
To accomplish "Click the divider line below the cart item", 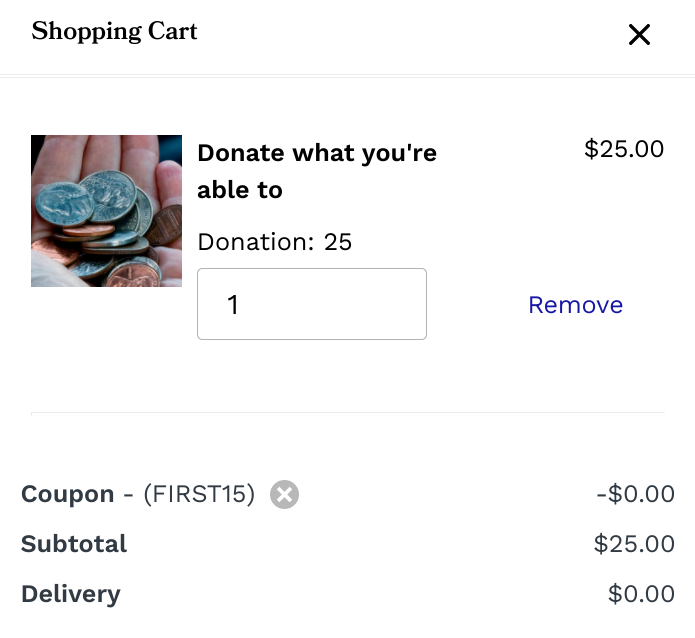I will click(x=347, y=412).
